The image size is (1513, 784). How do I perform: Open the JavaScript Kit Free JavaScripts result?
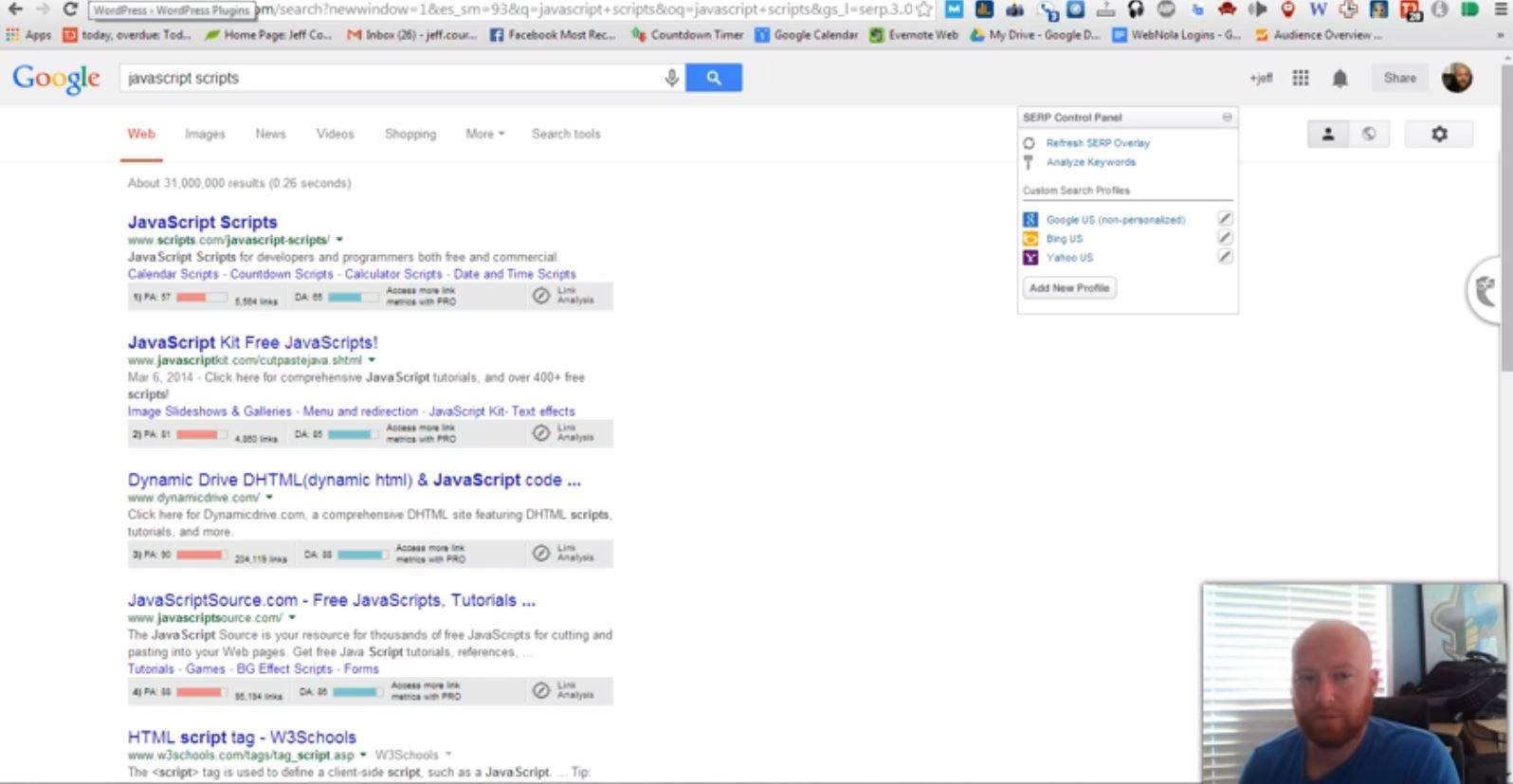[x=252, y=342]
